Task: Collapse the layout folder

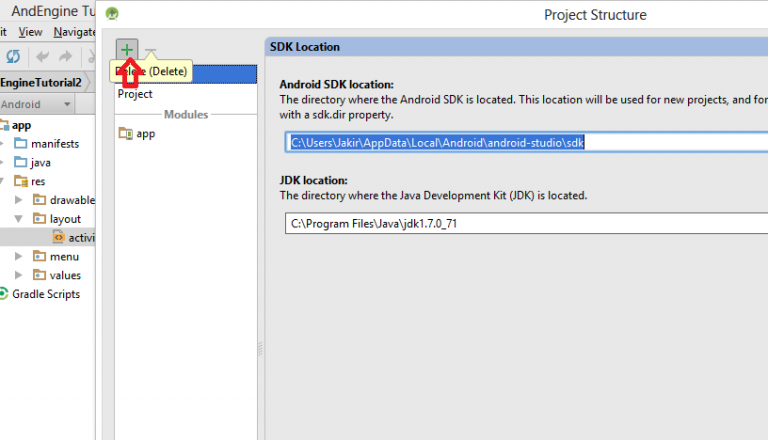Action: pyautogui.click(x=19, y=219)
